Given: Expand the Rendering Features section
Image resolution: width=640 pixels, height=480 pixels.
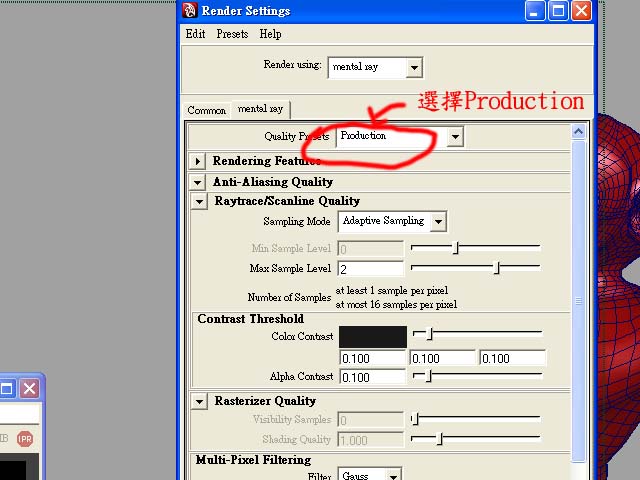Looking at the screenshot, I should click(x=198, y=161).
